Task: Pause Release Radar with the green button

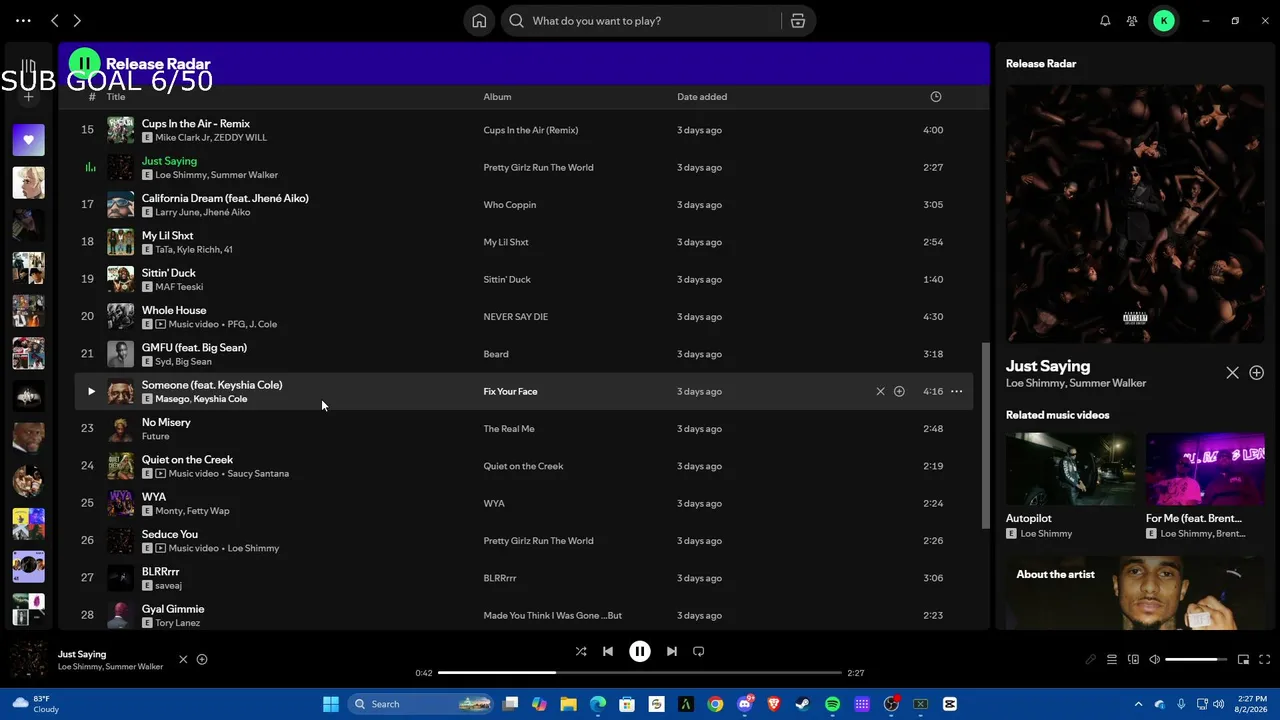Action: (x=84, y=64)
